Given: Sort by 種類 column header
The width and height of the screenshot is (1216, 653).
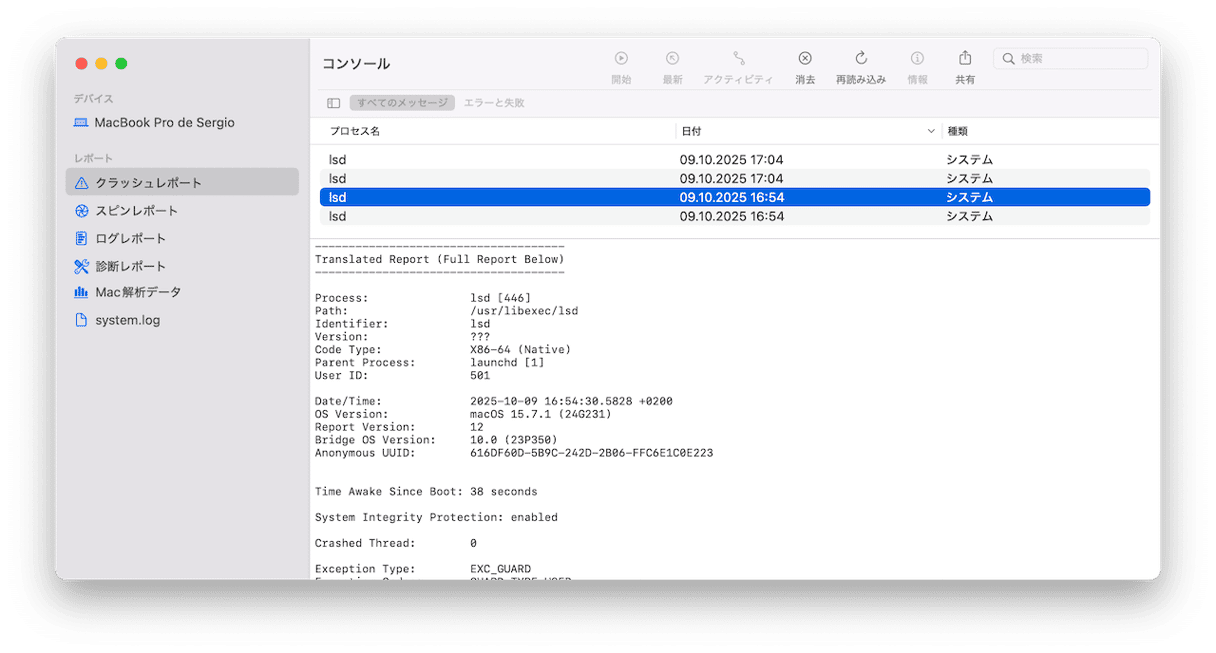Looking at the screenshot, I should (957, 131).
